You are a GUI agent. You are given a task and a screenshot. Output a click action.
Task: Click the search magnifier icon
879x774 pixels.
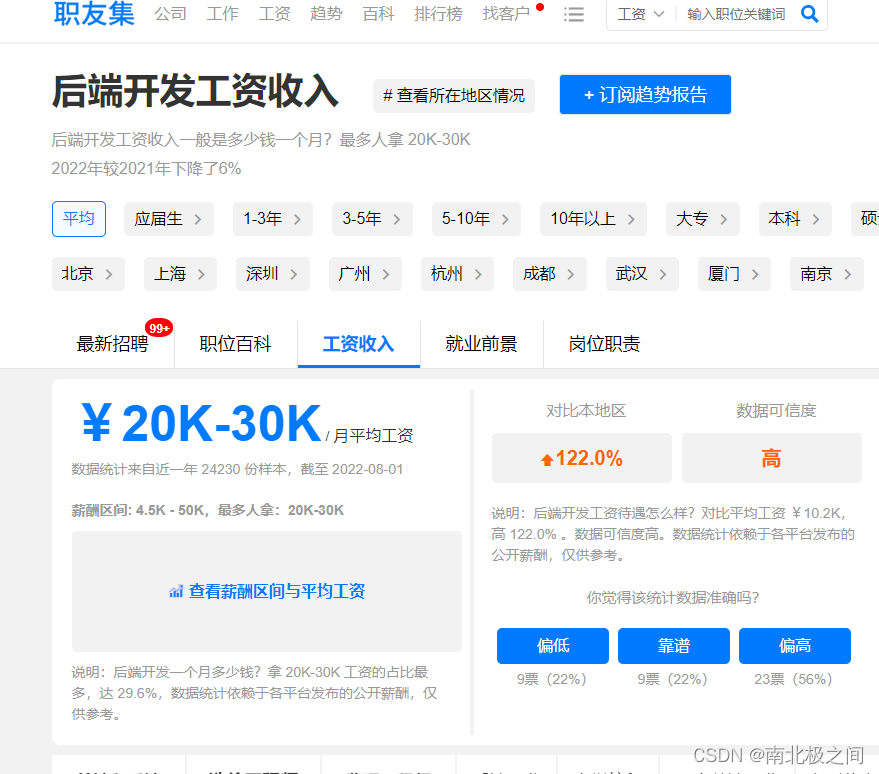tap(809, 15)
